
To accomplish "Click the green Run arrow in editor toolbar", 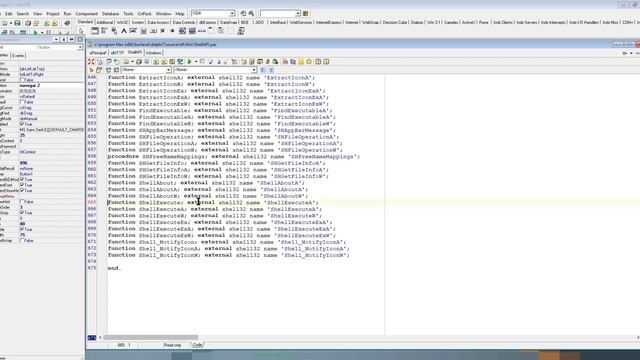I will coord(189,62).
